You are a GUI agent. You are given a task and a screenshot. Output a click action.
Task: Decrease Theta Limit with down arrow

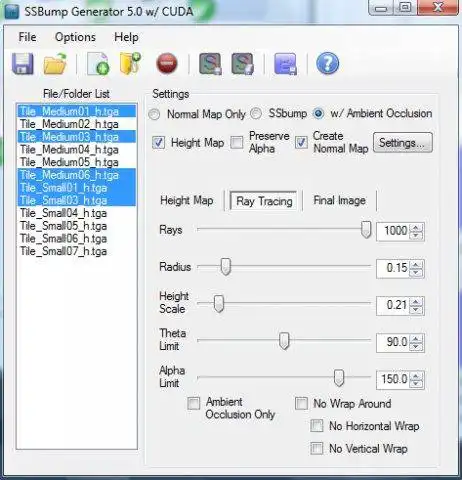416,346
